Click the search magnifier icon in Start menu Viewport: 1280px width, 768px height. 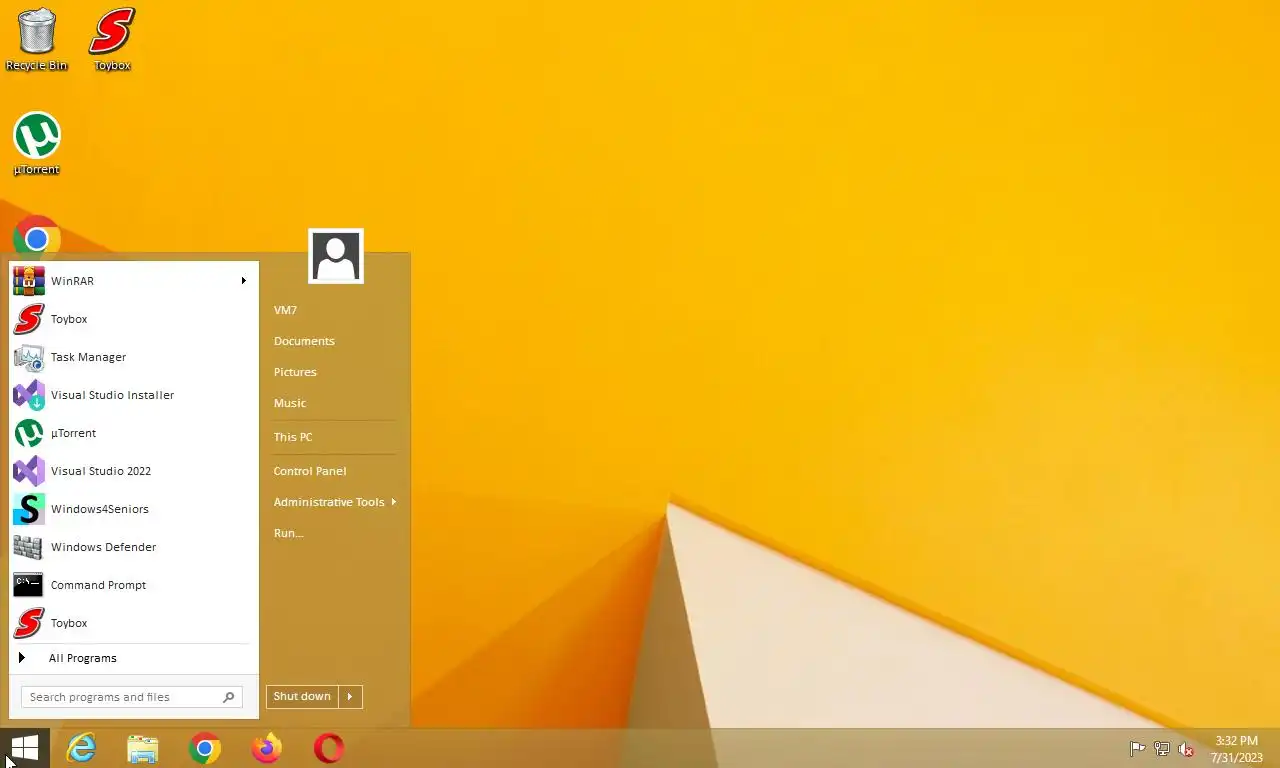click(x=229, y=697)
